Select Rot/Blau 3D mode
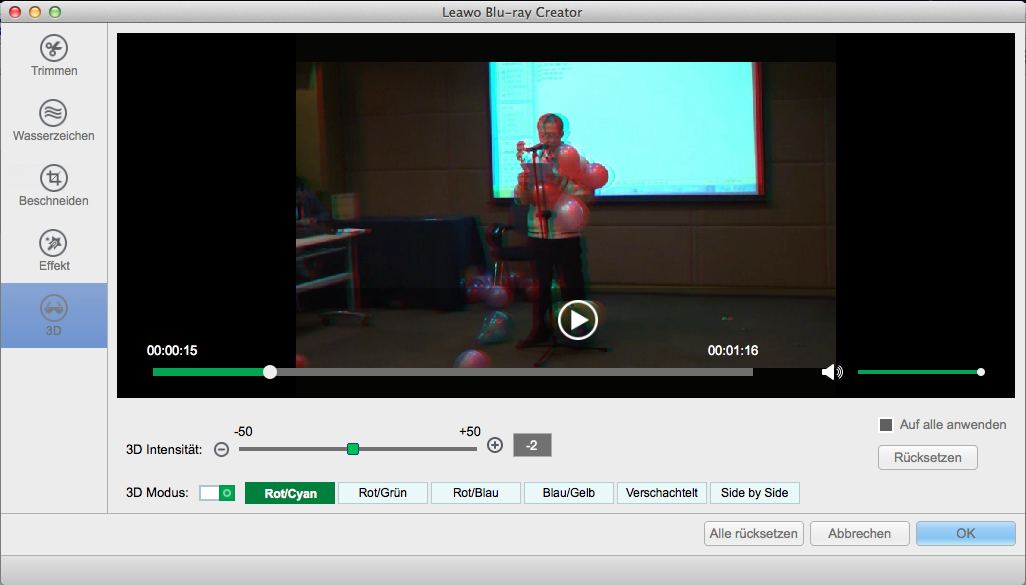This screenshot has width=1026, height=585. (x=476, y=493)
